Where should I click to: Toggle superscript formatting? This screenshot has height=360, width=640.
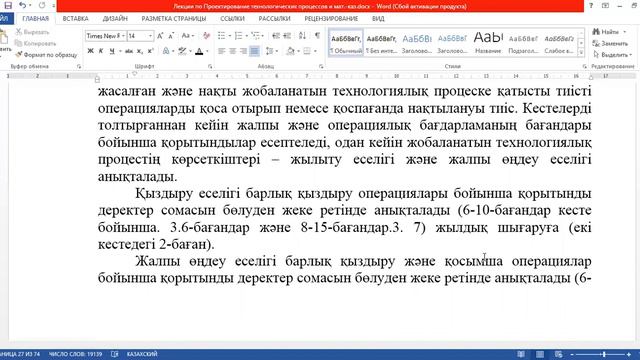tap(150, 51)
